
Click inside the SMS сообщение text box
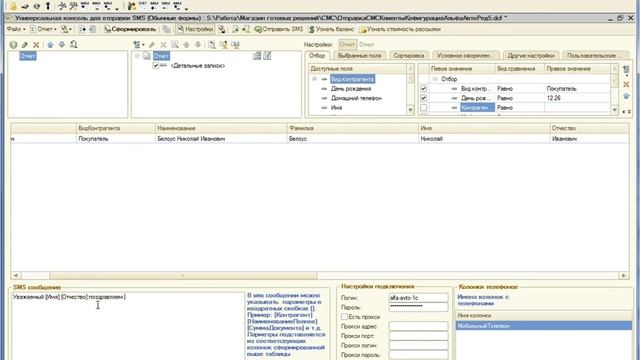point(128,326)
